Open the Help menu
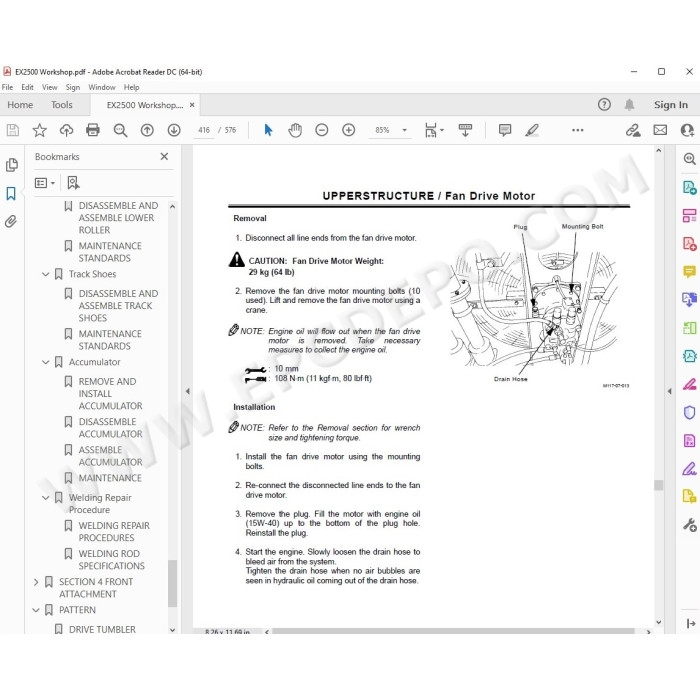The width and height of the screenshot is (700, 700). pos(131,87)
